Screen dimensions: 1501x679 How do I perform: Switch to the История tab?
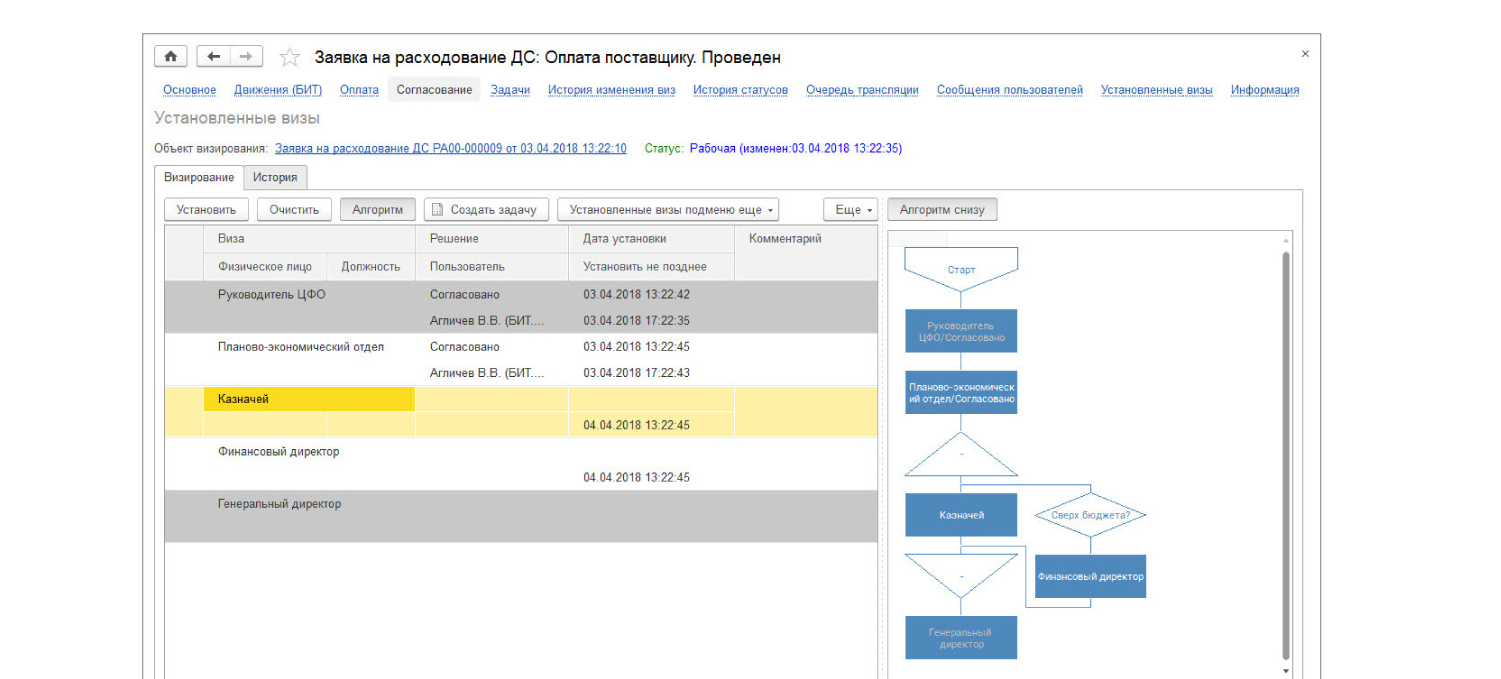[x=275, y=177]
